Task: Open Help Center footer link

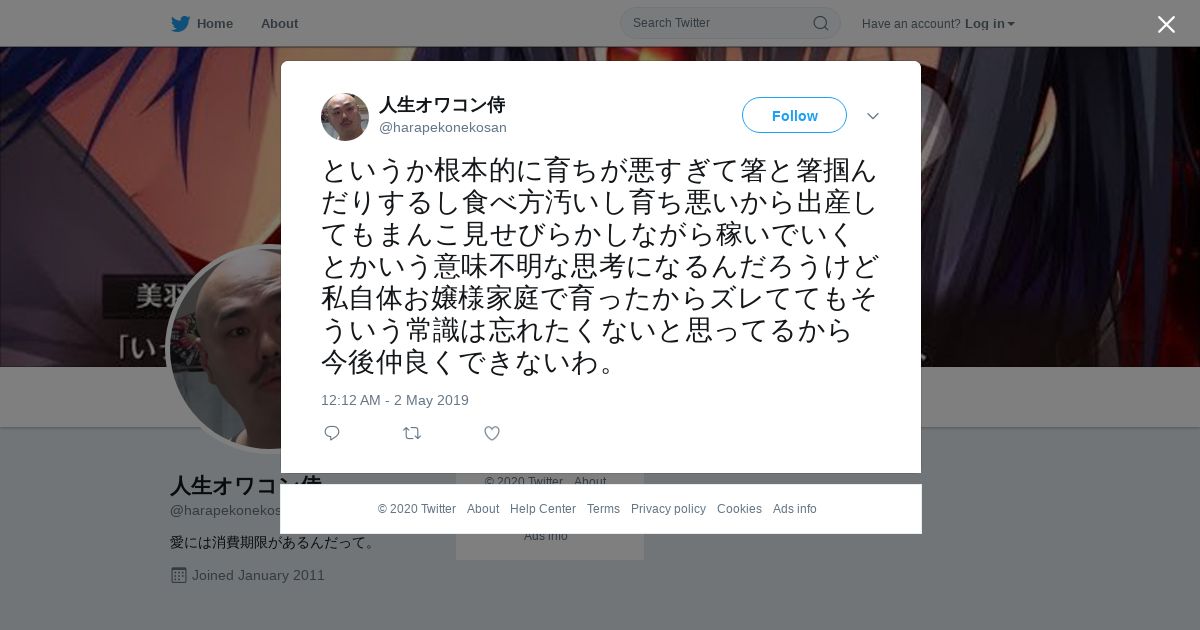Action: [x=543, y=509]
